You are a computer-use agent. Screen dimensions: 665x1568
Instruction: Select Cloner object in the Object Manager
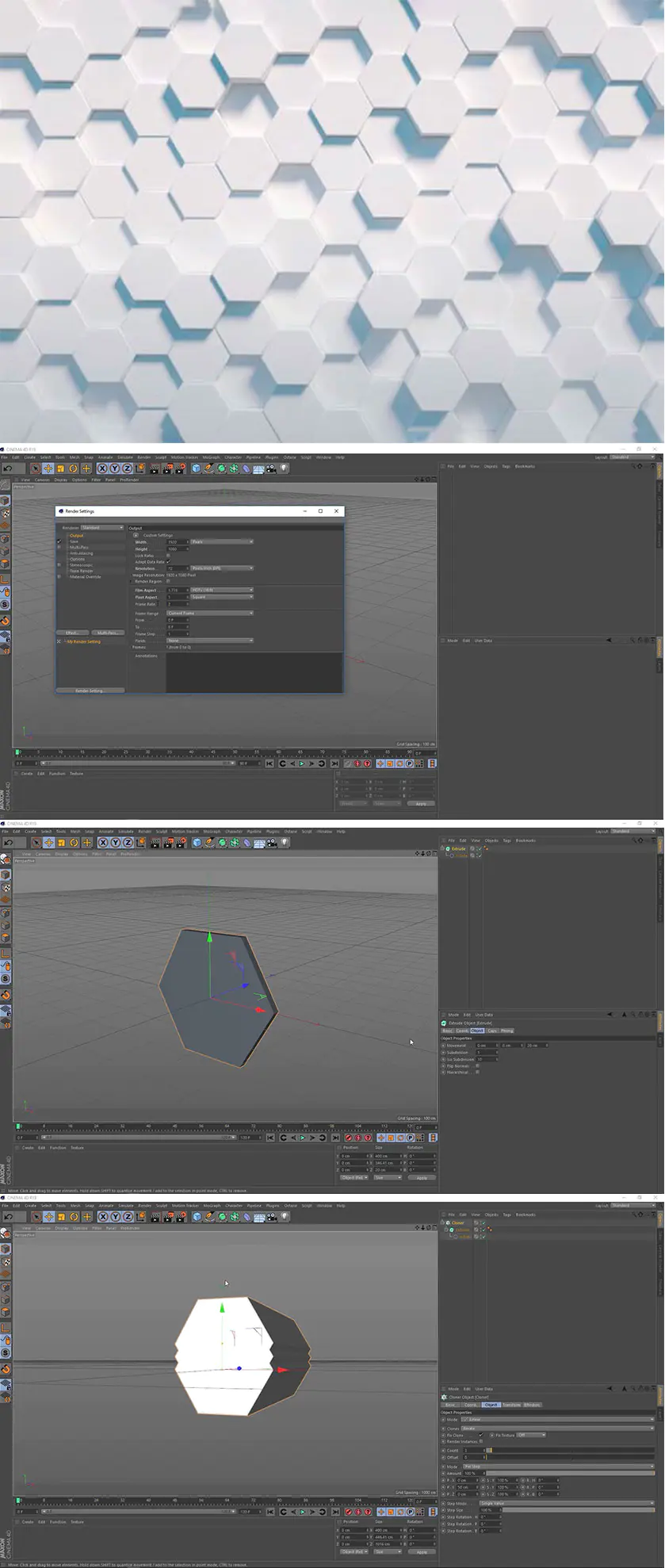pos(458,1222)
